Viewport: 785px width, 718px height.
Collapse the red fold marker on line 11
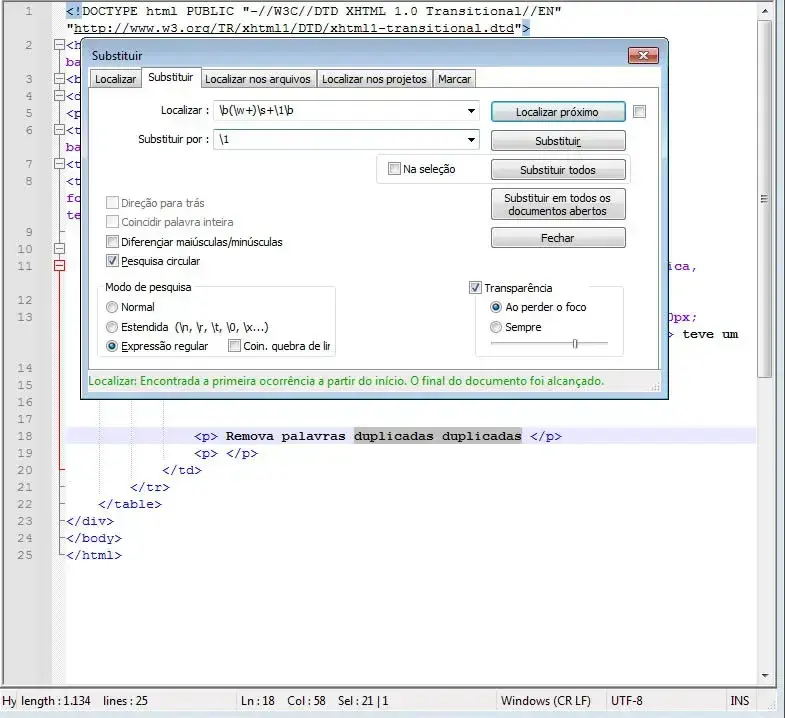(x=59, y=266)
